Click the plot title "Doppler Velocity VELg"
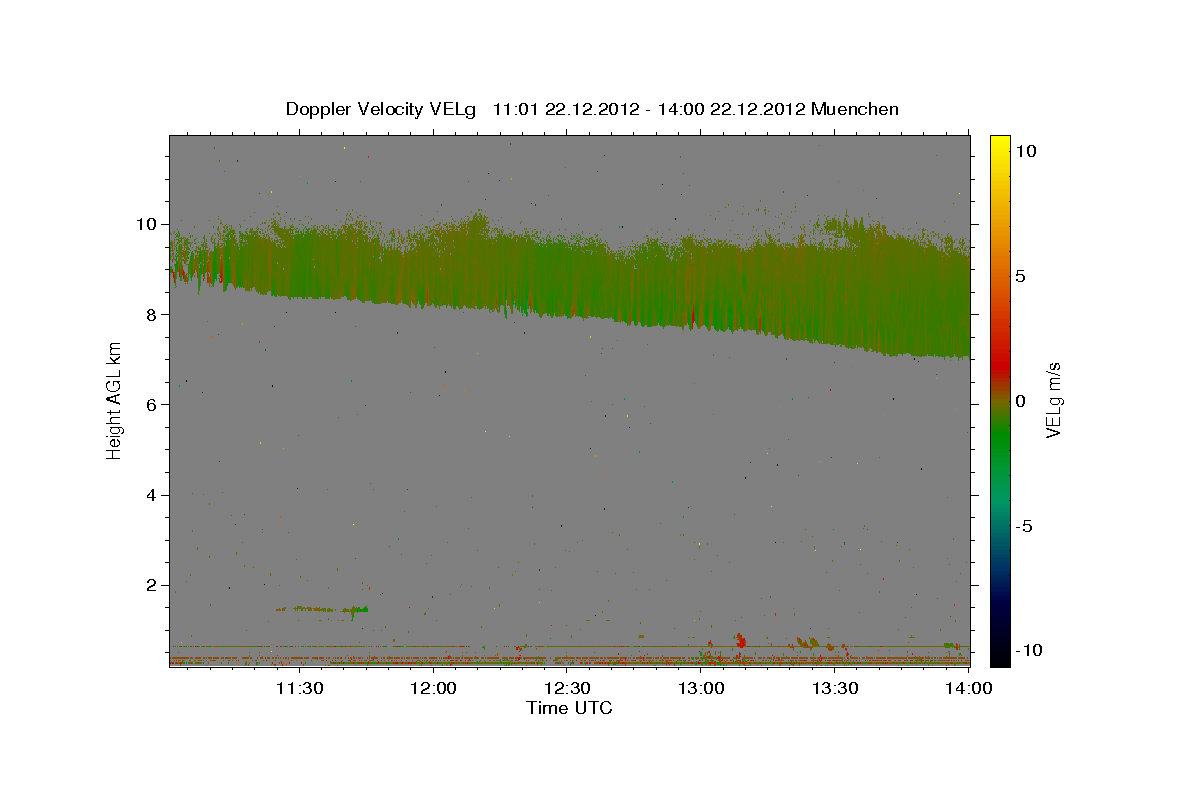 [x=382, y=109]
